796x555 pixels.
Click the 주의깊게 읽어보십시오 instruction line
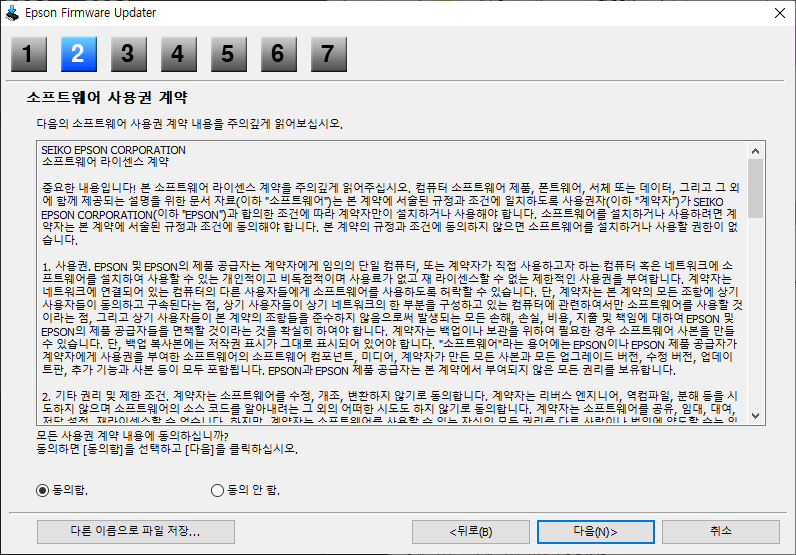point(189,123)
